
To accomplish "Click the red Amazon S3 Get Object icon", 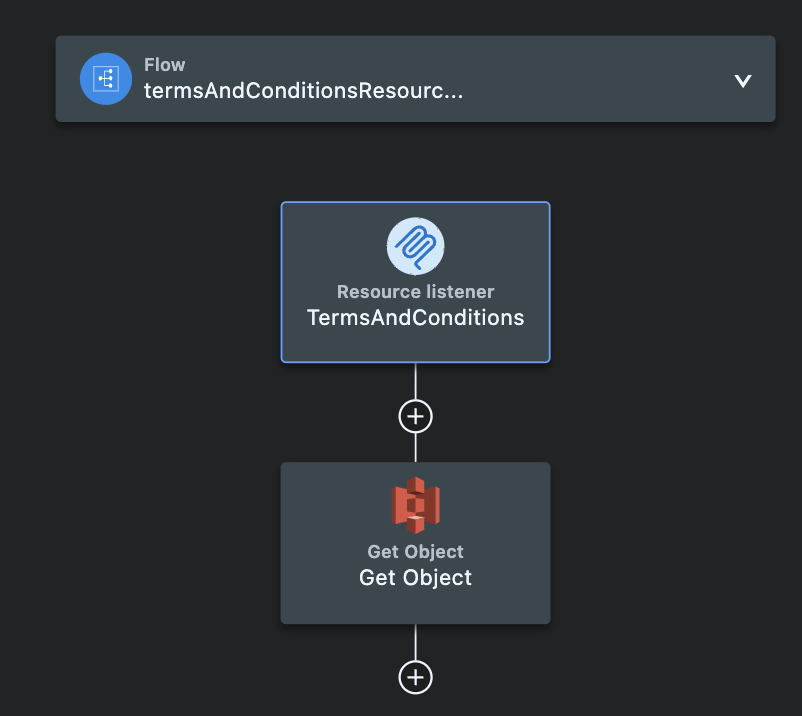I will coord(415,505).
